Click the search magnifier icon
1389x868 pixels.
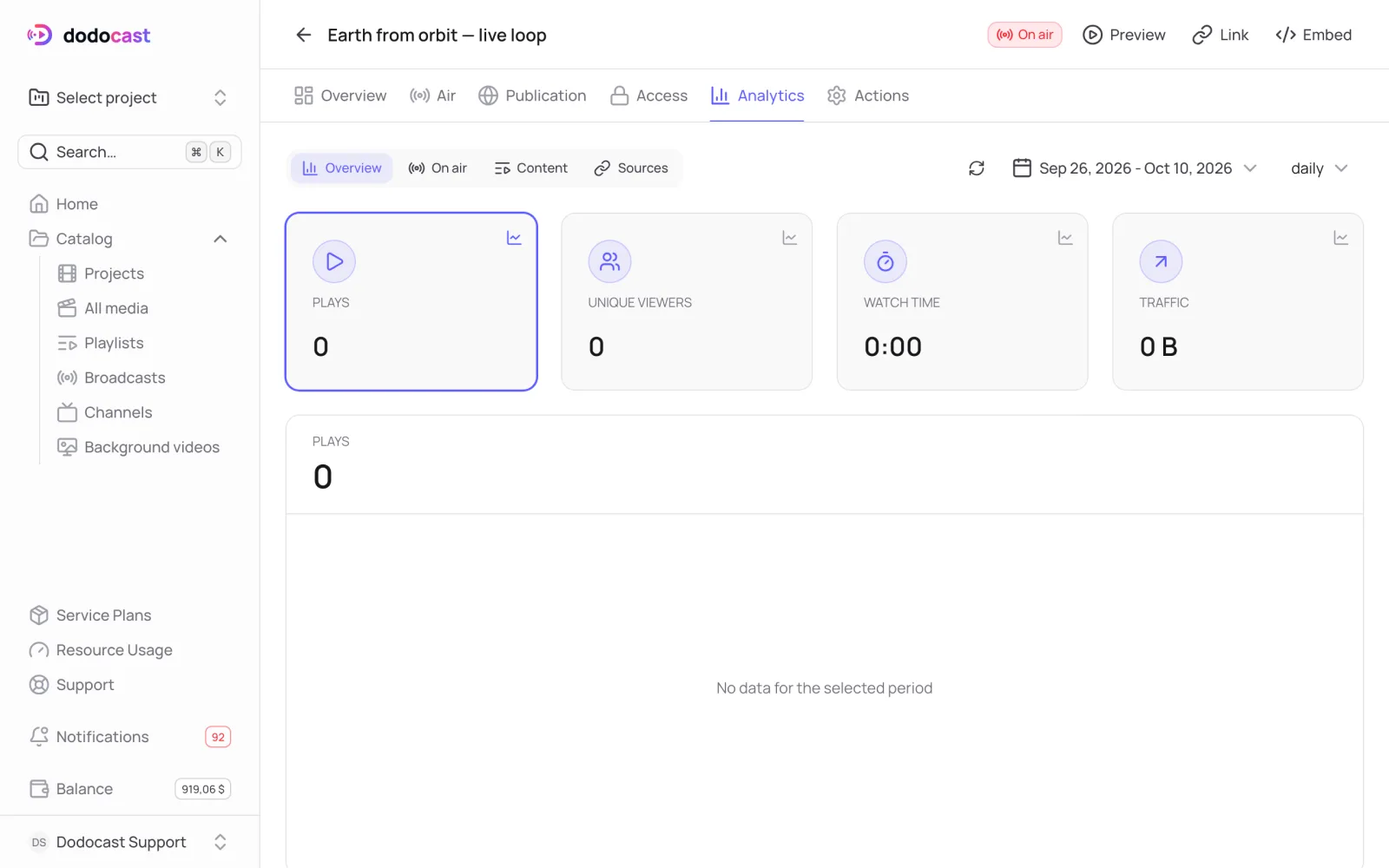click(x=39, y=152)
